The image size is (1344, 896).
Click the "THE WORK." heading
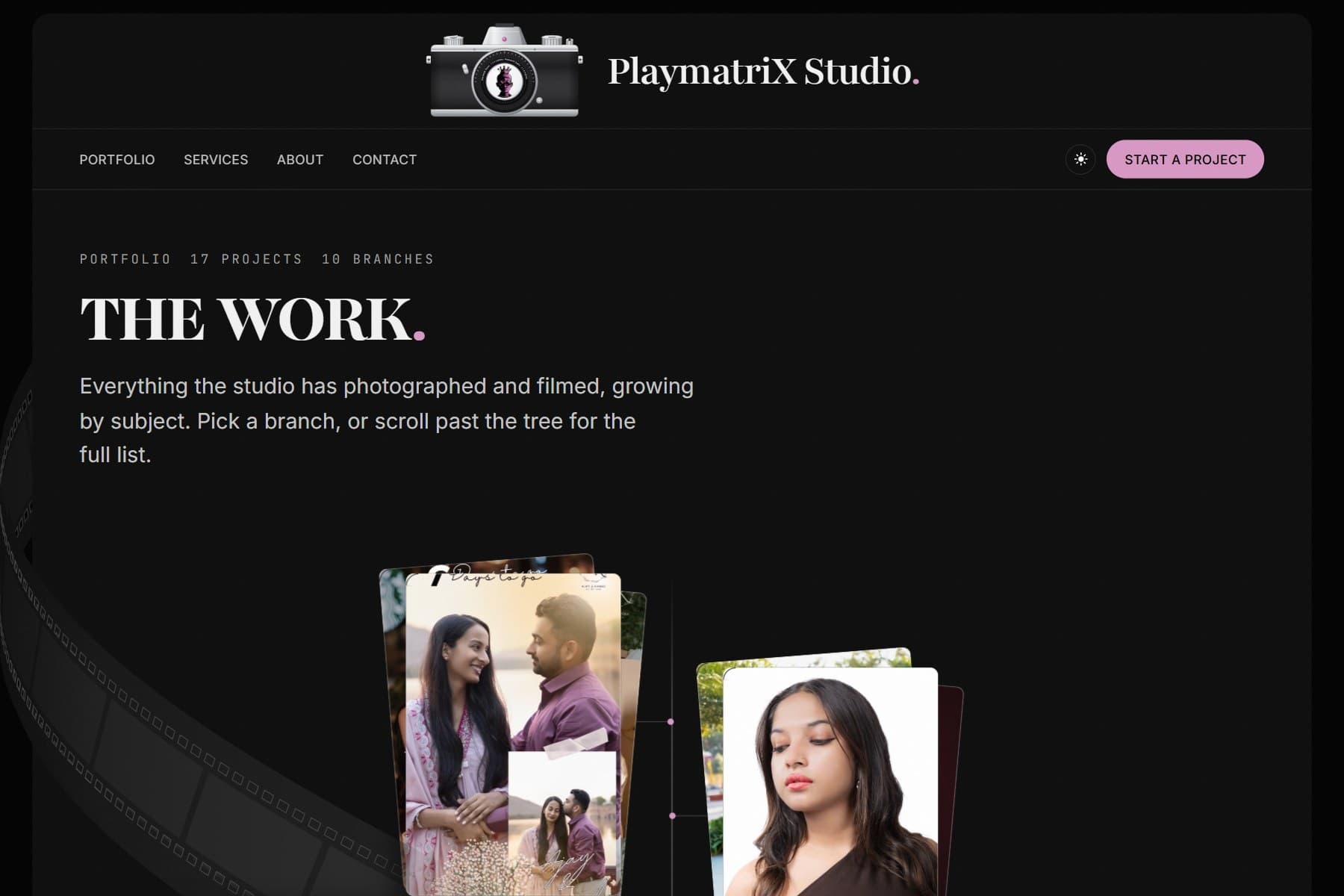tap(252, 319)
